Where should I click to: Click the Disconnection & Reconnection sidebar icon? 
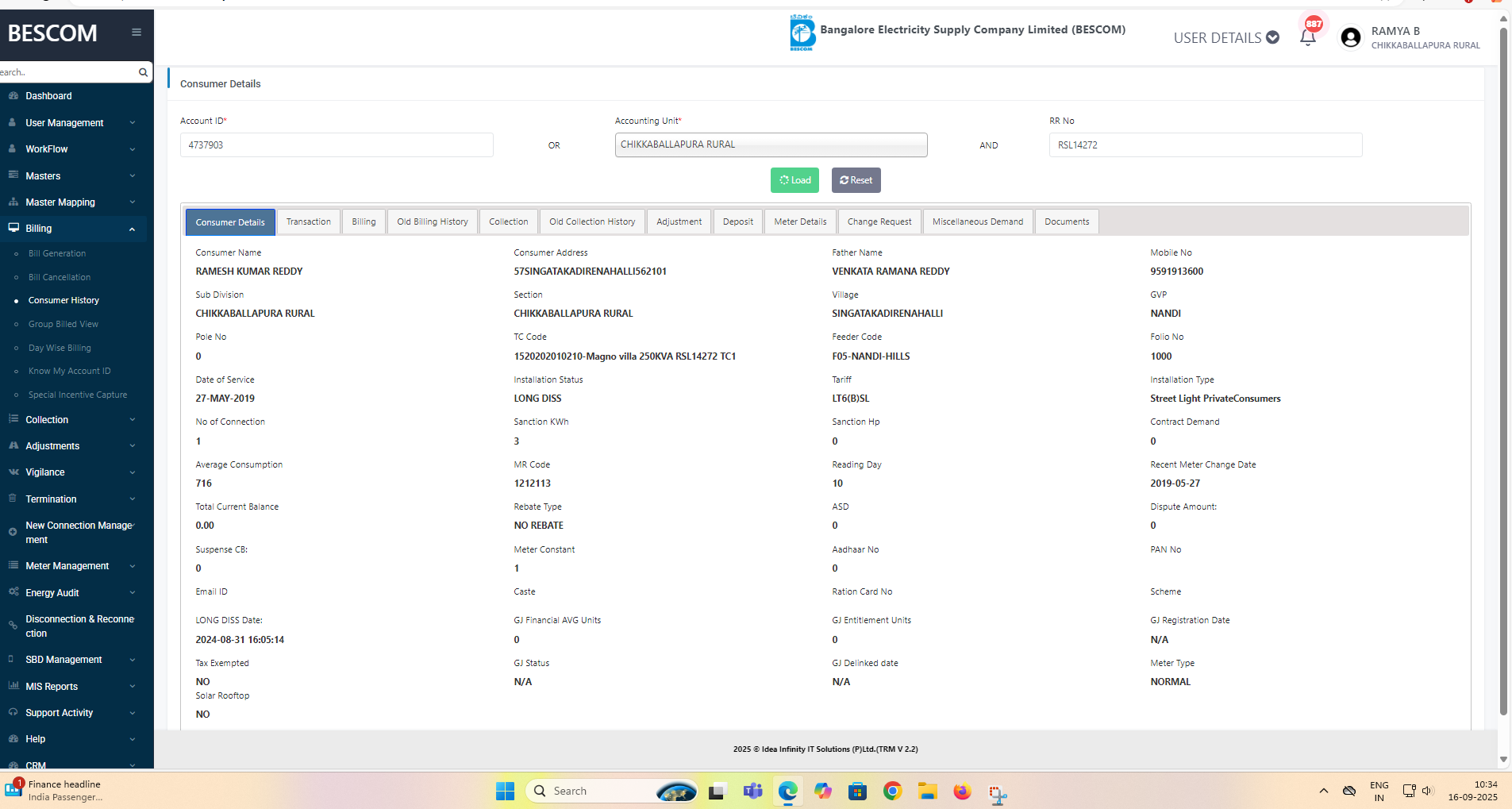point(13,626)
